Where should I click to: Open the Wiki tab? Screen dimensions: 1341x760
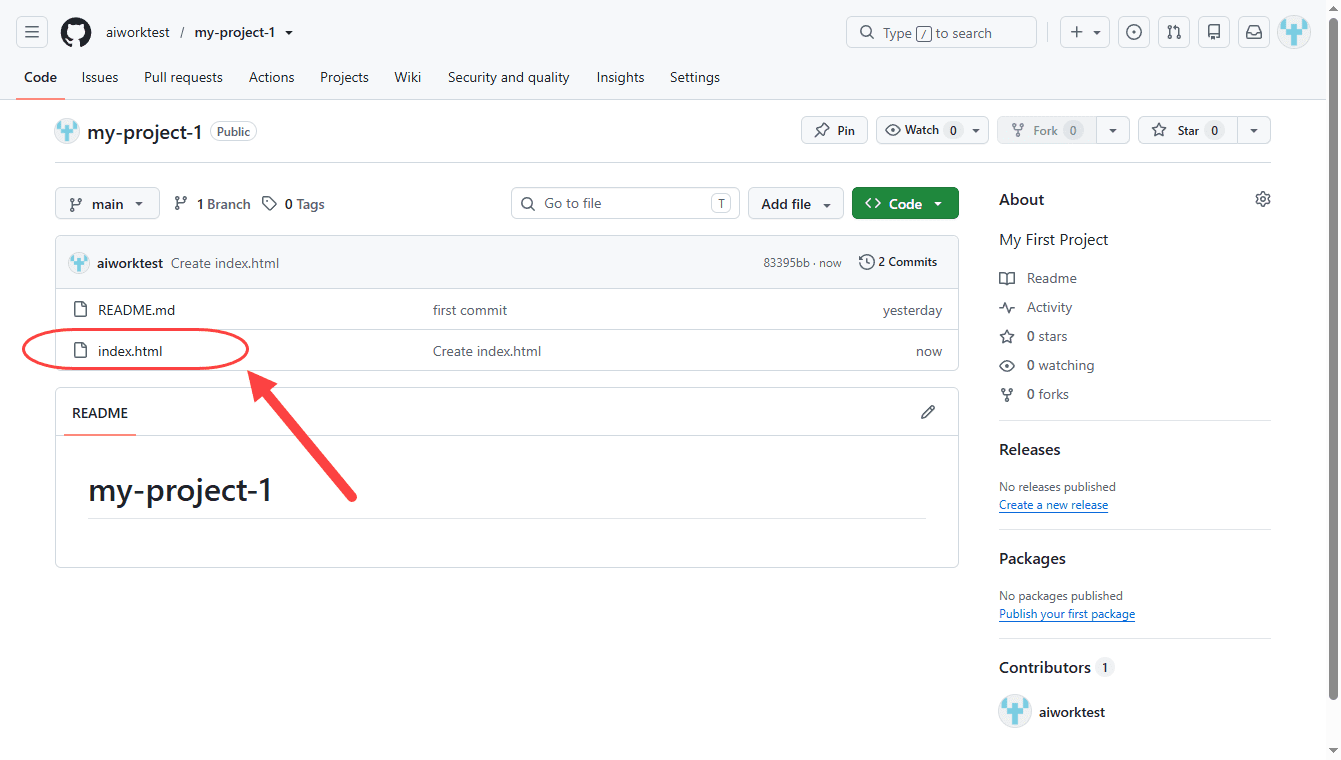[x=408, y=77]
